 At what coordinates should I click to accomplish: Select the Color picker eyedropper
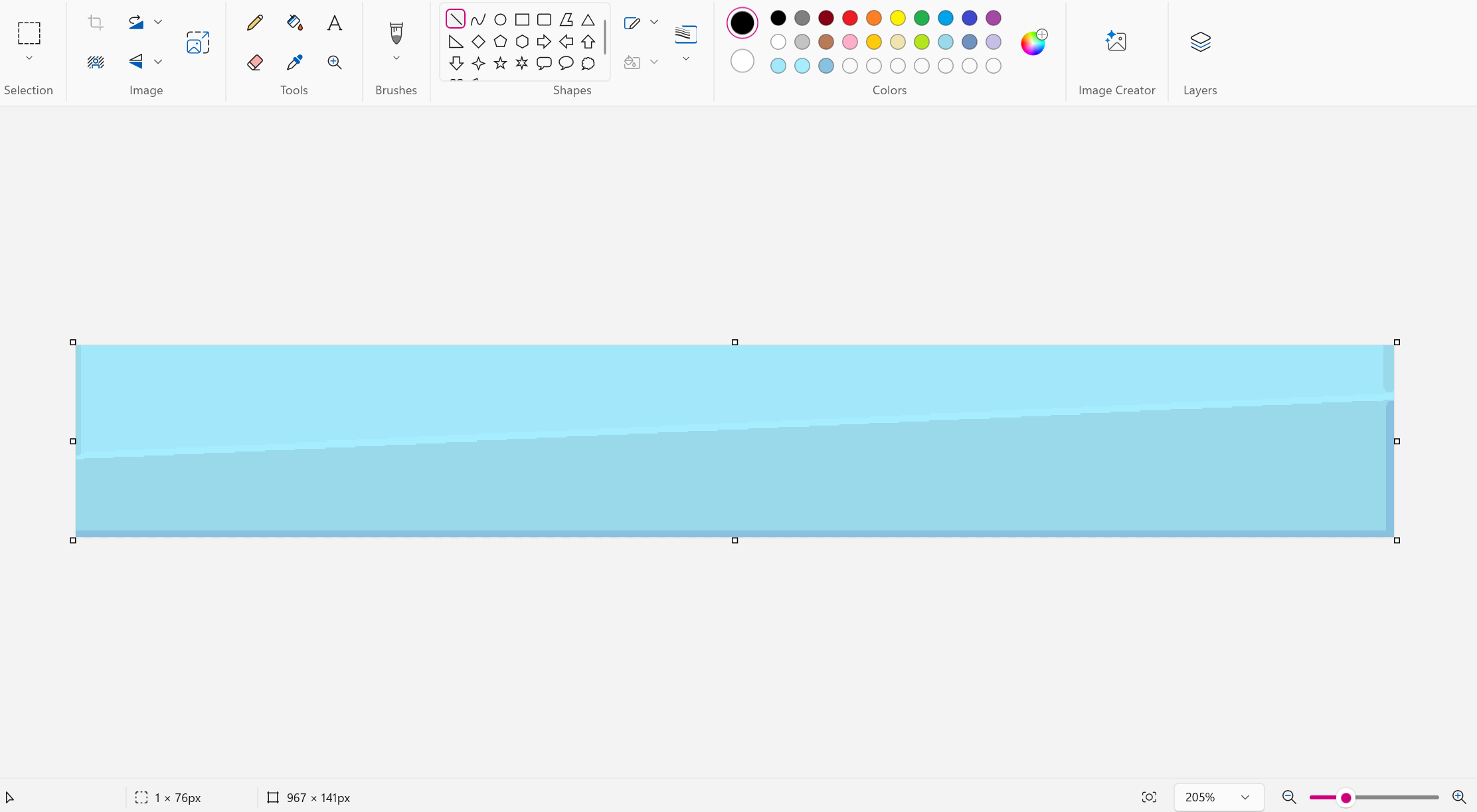click(294, 62)
